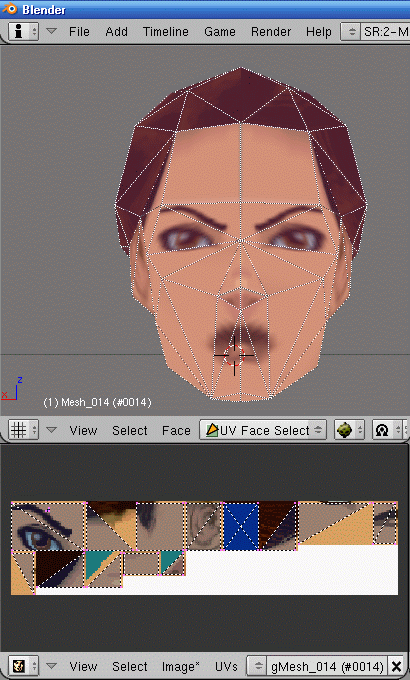Open the SR:2 screen selector dropdown
Viewport: 410px width, 680px height.
tap(375, 32)
